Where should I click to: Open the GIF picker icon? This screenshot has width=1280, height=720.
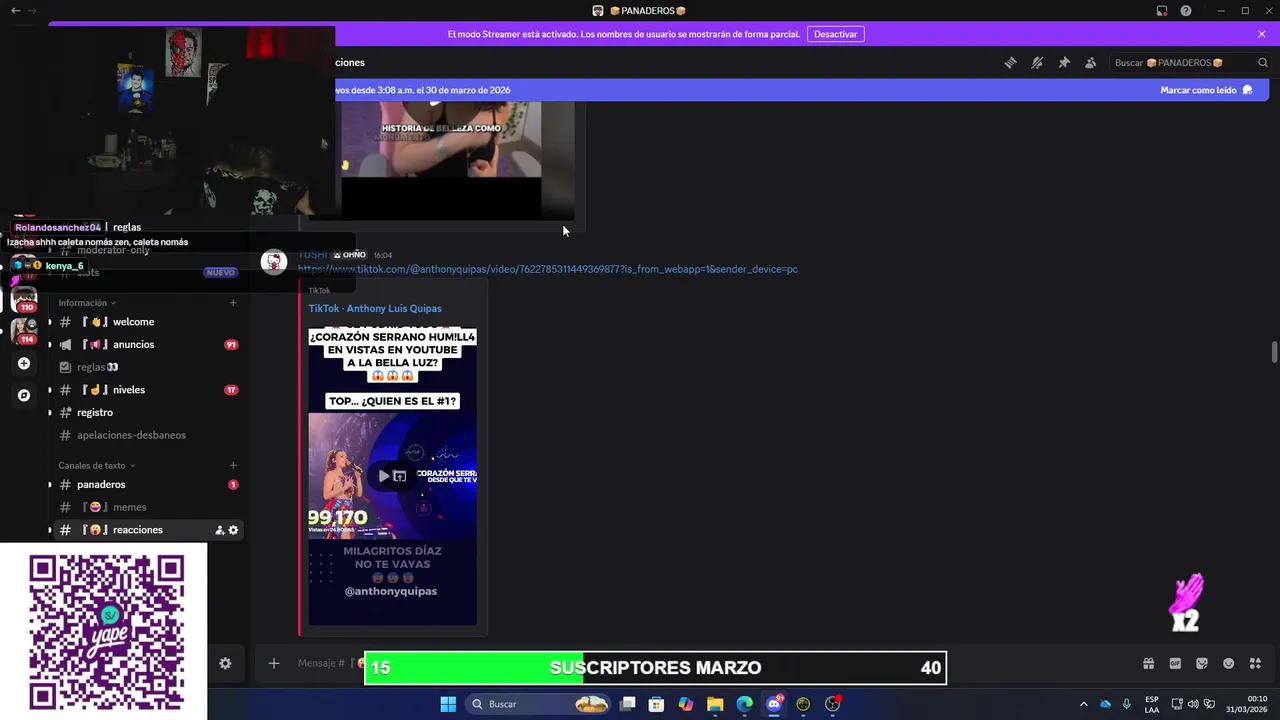1175,663
